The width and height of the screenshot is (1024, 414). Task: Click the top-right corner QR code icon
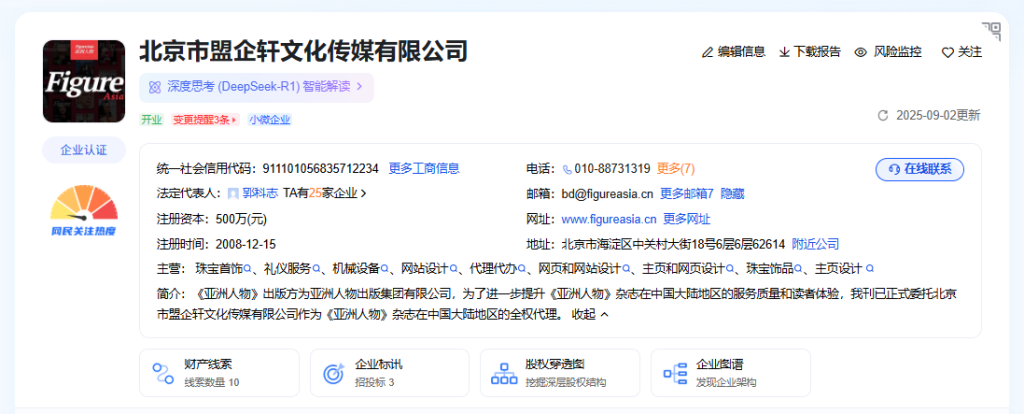pos(990,31)
